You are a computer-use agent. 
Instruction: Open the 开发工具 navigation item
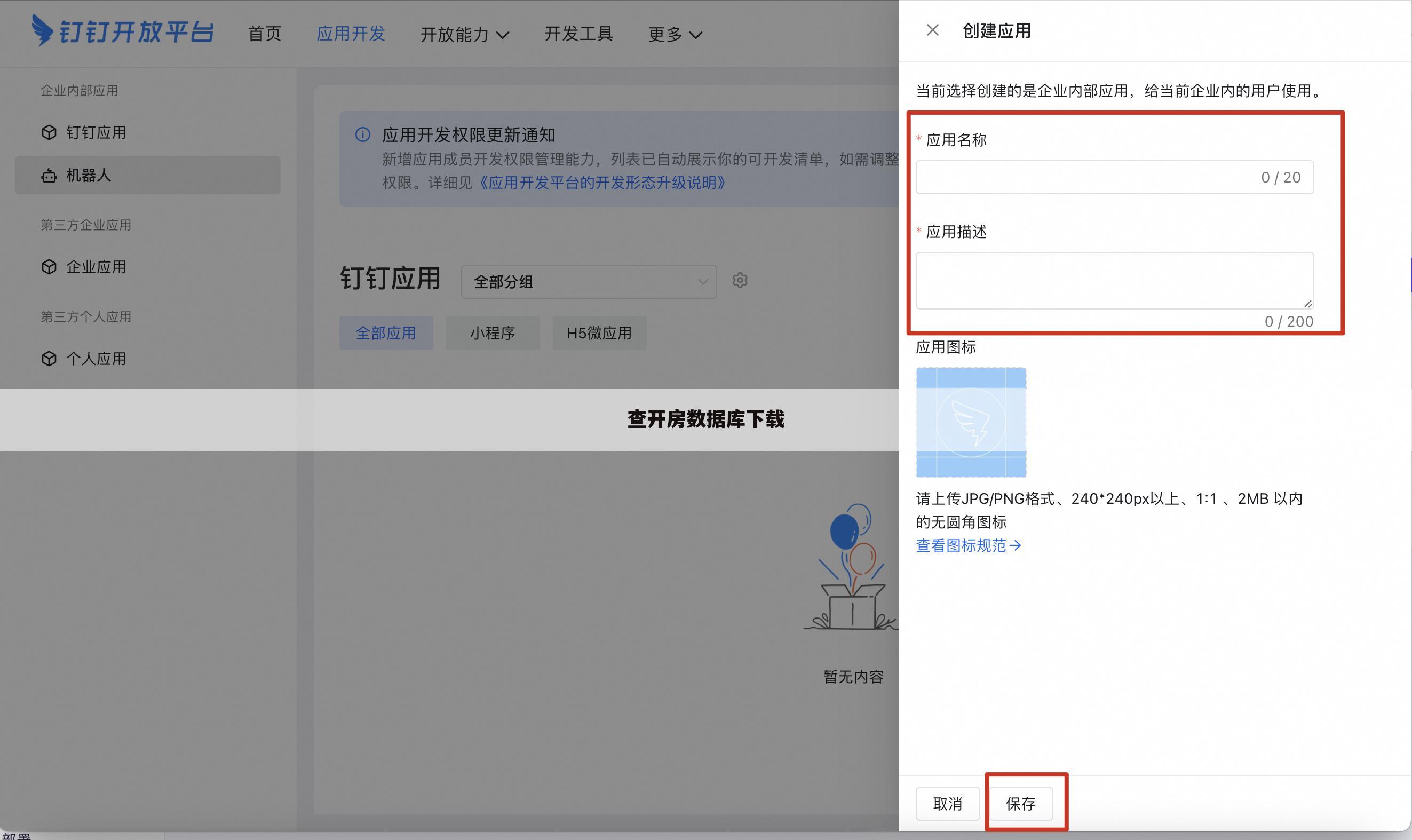pos(578,34)
